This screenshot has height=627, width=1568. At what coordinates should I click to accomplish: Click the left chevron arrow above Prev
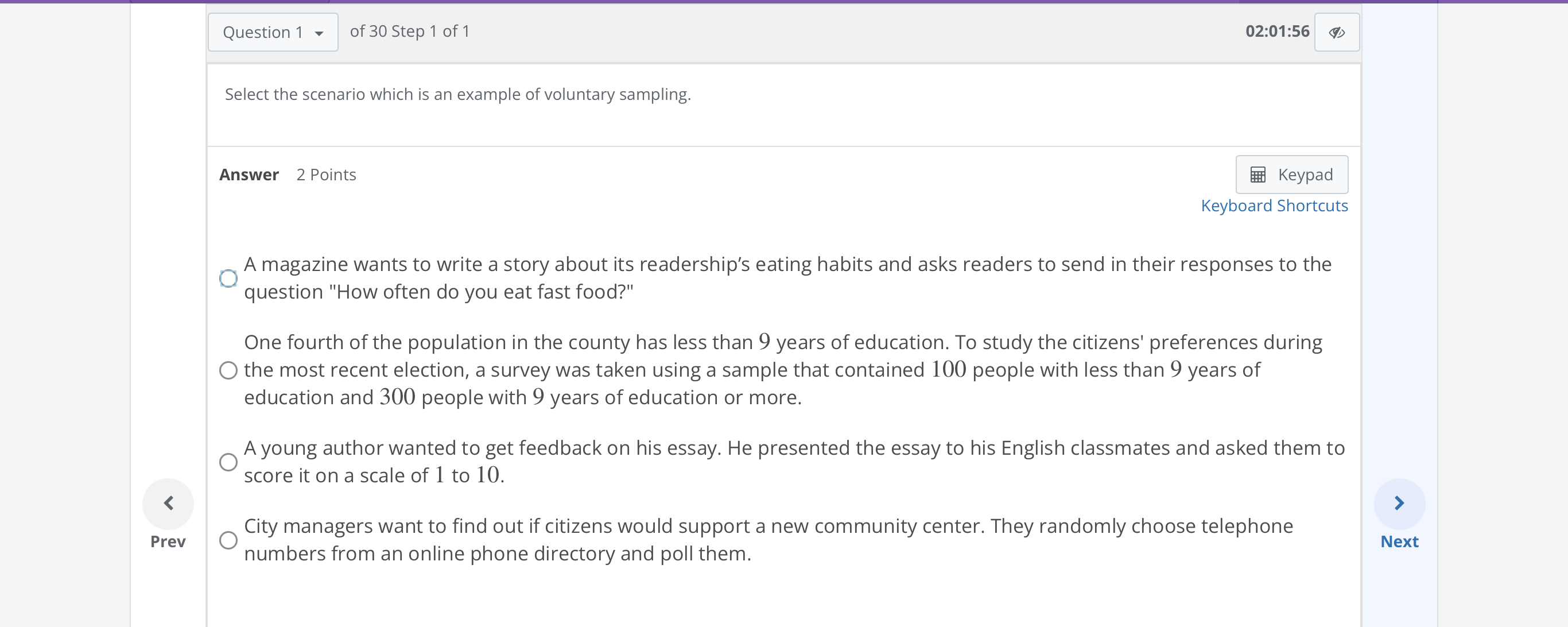168,503
